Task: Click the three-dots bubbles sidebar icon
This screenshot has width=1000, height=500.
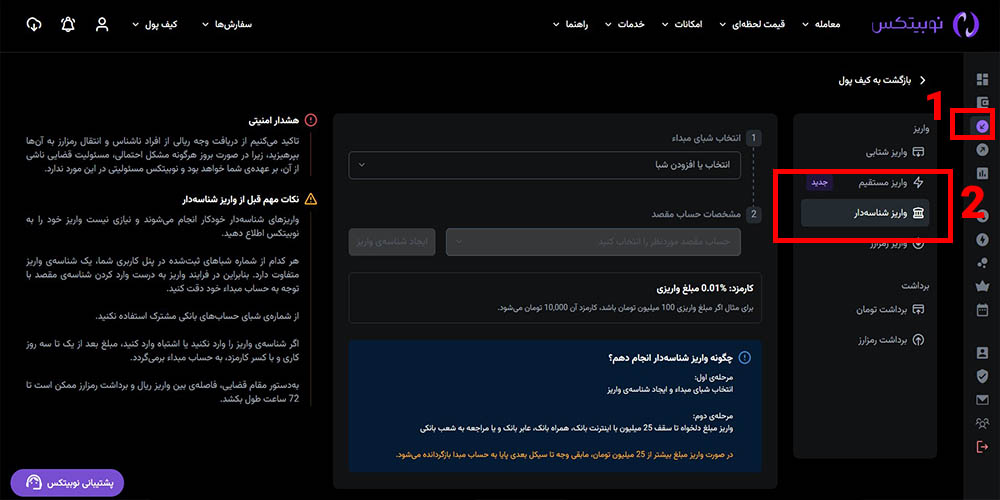Action: click(x=982, y=263)
